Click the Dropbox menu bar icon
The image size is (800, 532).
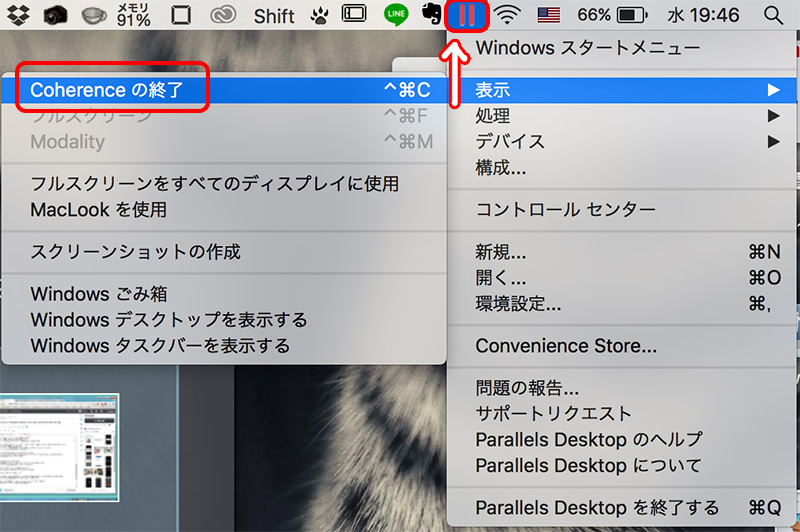point(18,15)
